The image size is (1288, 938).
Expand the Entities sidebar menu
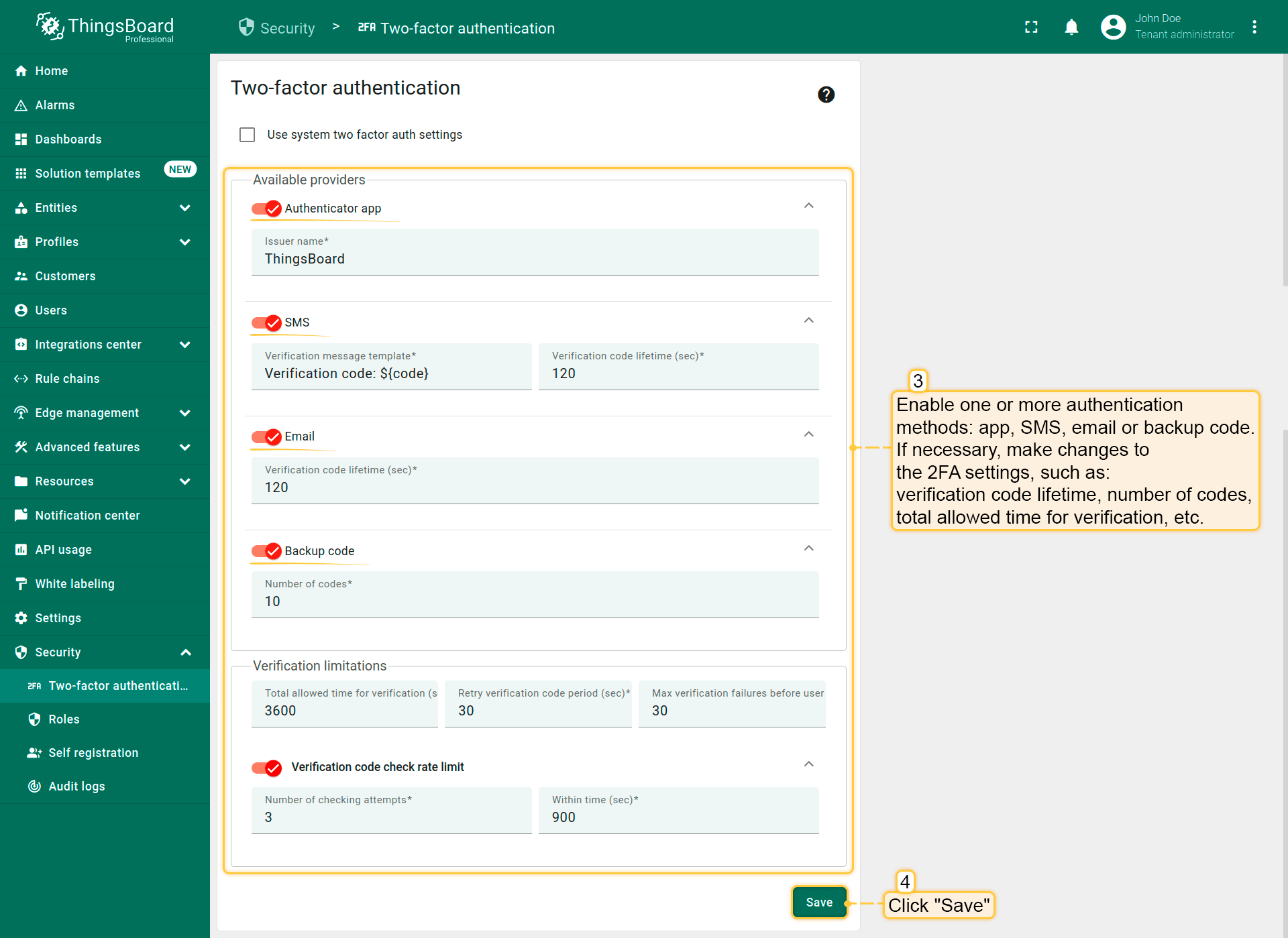point(185,208)
